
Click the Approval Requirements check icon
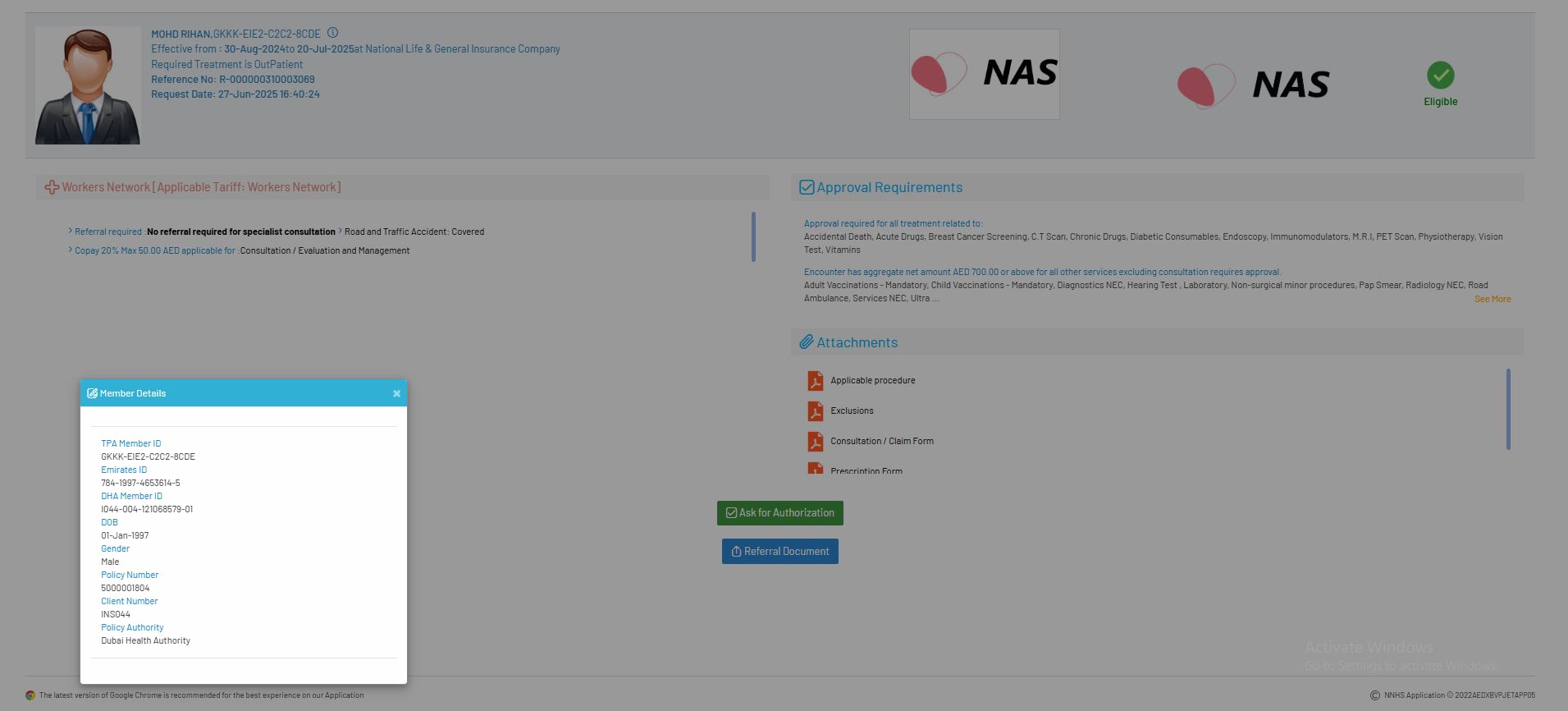coord(806,188)
